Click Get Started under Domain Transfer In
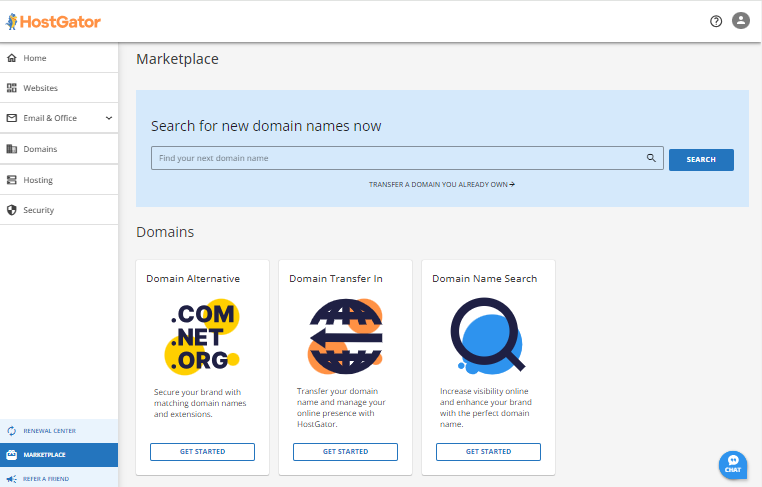The height and width of the screenshot is (487, 762). (346, 452)
